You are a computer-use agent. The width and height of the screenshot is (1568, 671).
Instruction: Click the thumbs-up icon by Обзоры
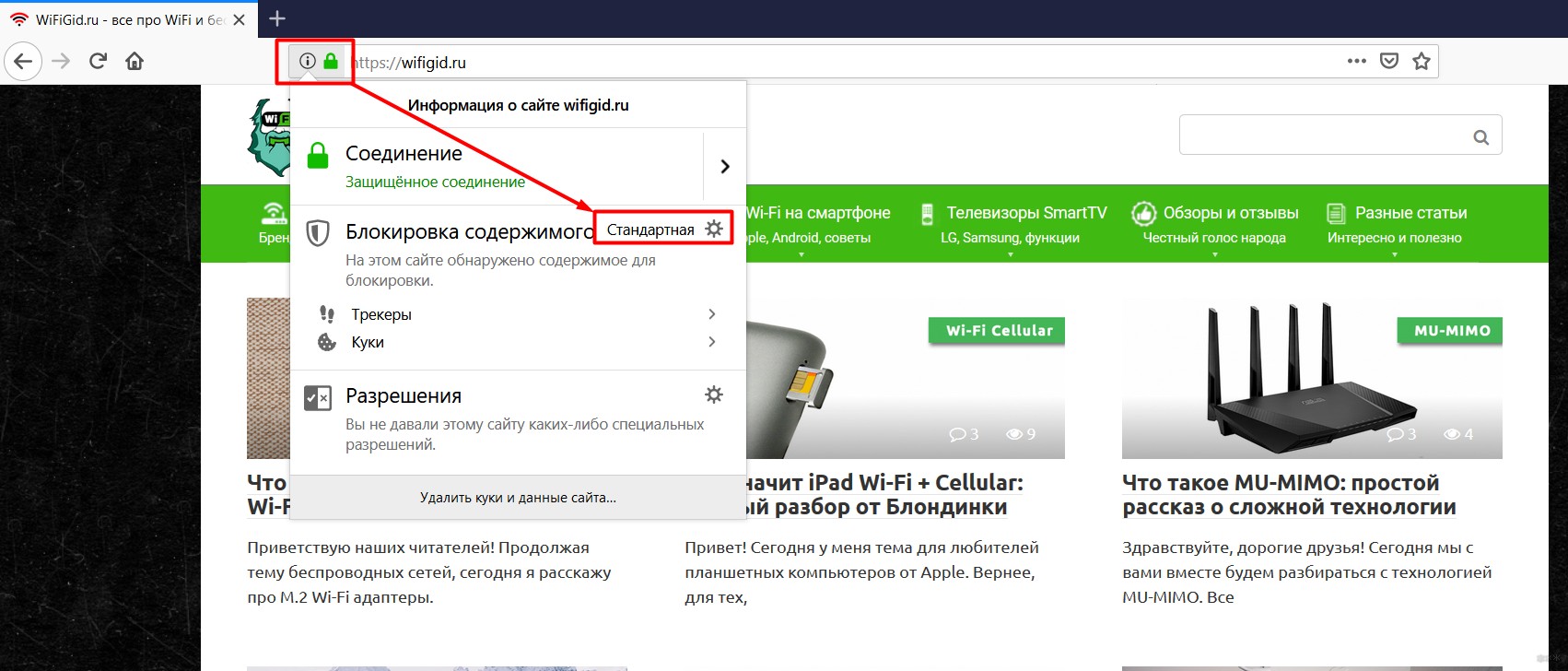[1143, 214]
